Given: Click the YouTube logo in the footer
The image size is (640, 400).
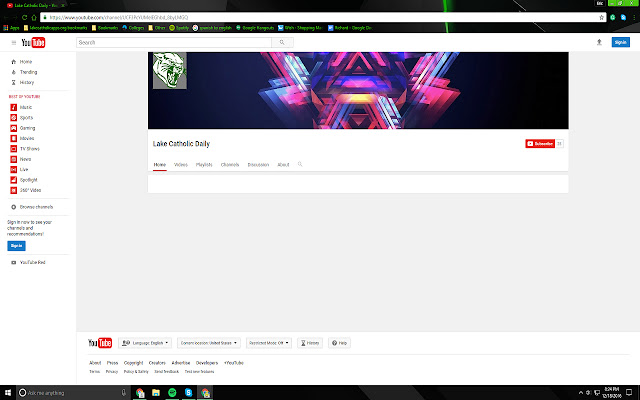Looking at the screenshot, I should pyautogui.click(x=100, y=343).
